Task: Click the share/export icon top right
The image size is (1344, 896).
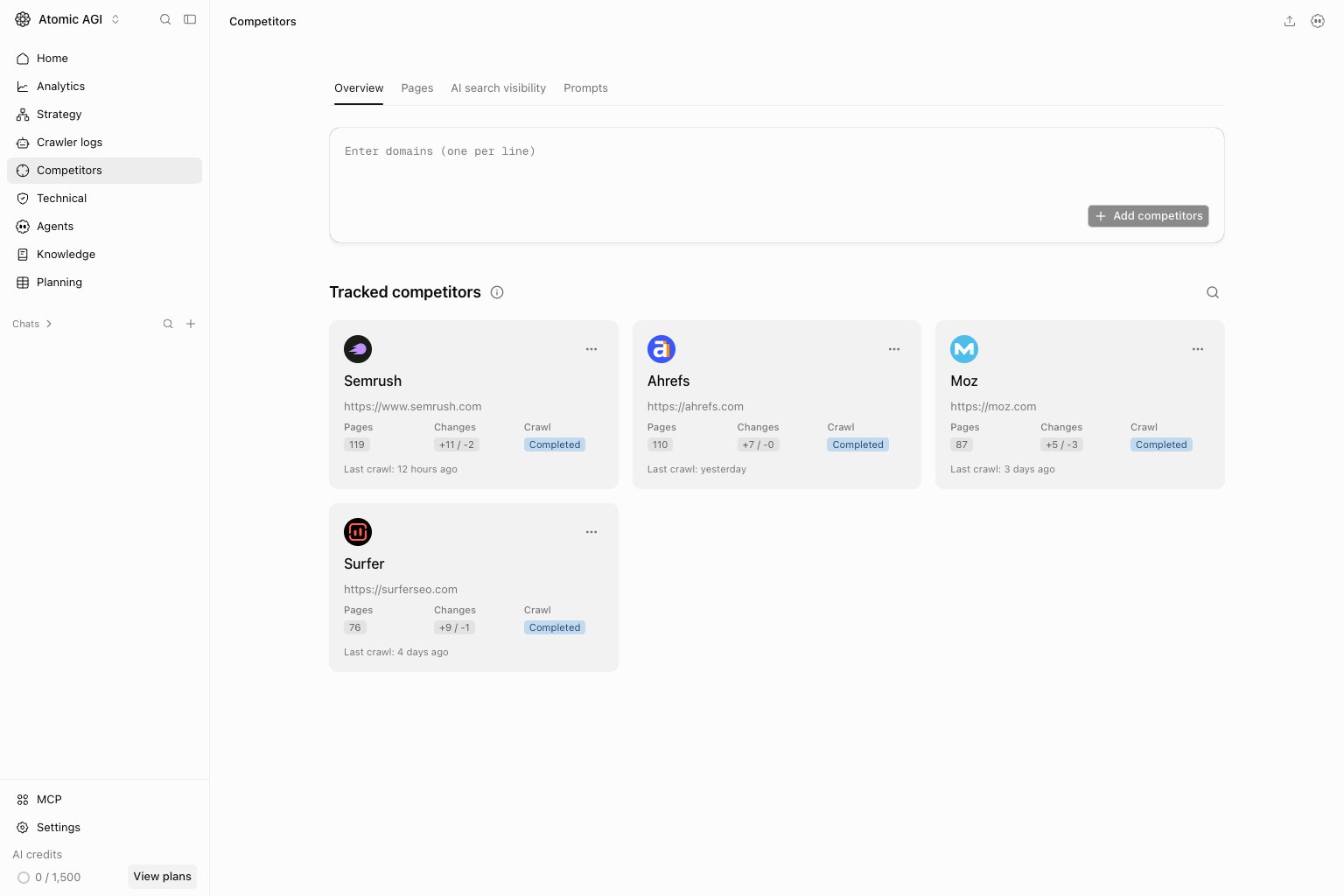Action: 1290,21
